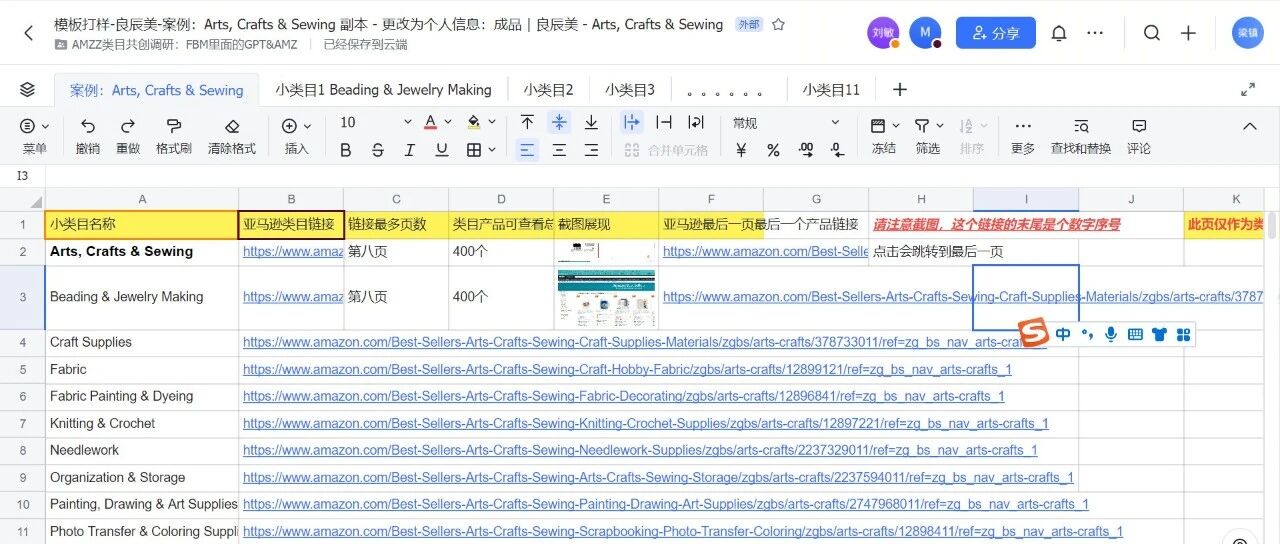The height and width of the screenshot is (544, 1280).
Task: Enable text overflow mode
Action: (632, 122)
